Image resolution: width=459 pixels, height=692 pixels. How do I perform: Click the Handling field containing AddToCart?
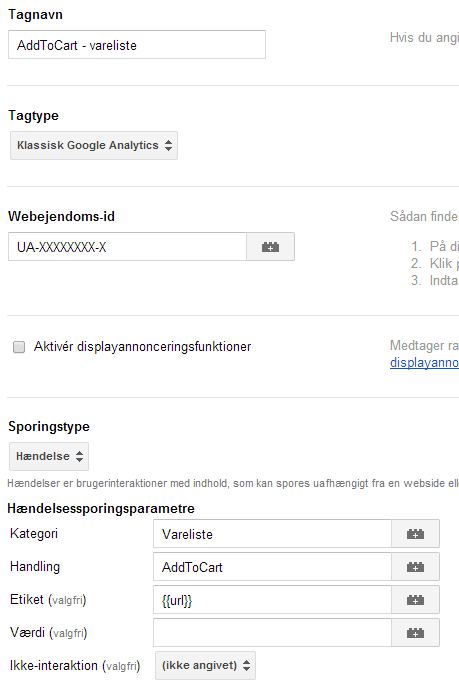(x=272, y=567)
